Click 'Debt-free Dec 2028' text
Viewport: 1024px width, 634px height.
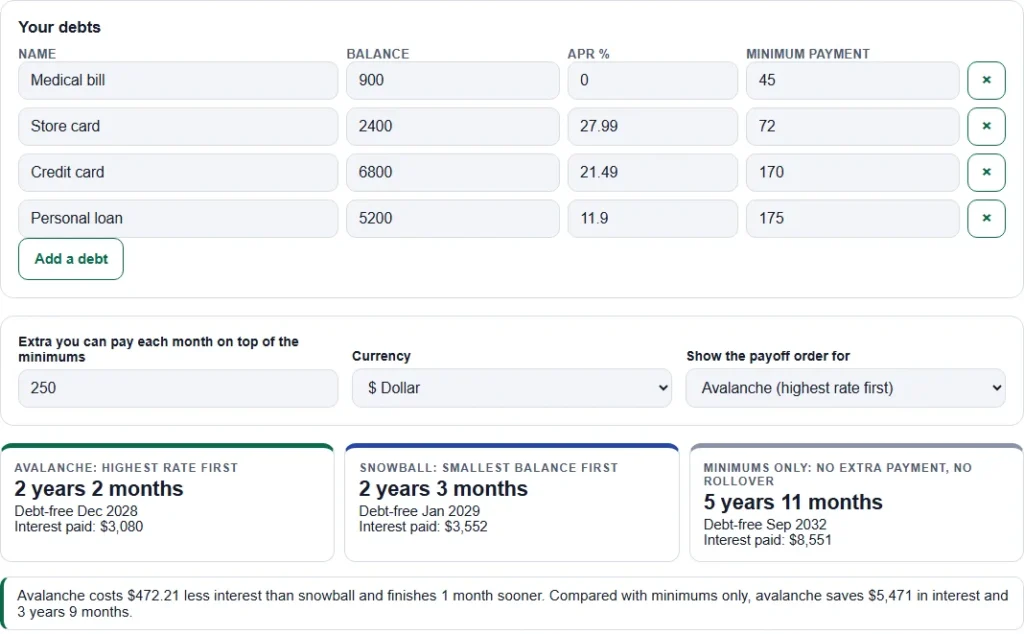tap(76, 511)
